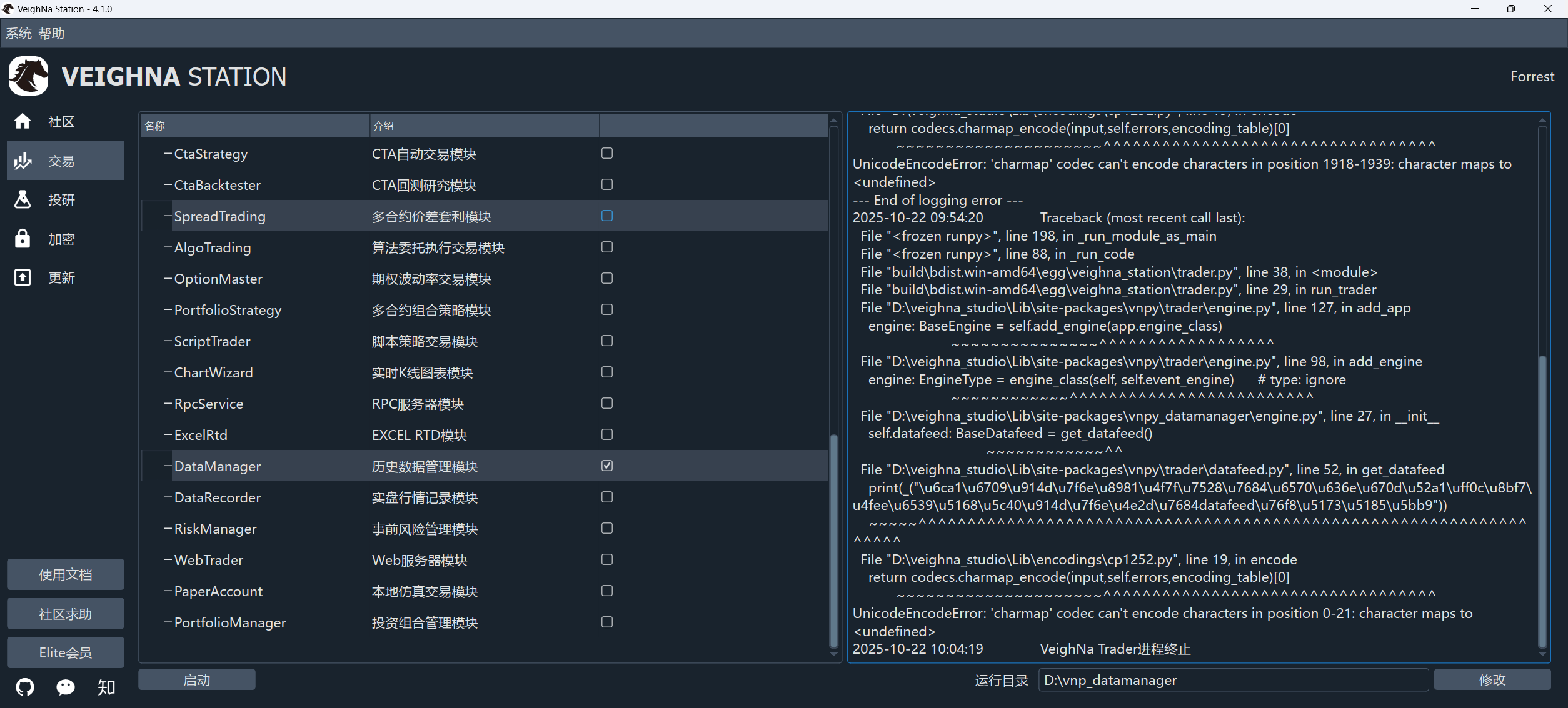Screen dimensions: 1568x708
Task: Open the 使用文档 documentation button
Action: 66,574
